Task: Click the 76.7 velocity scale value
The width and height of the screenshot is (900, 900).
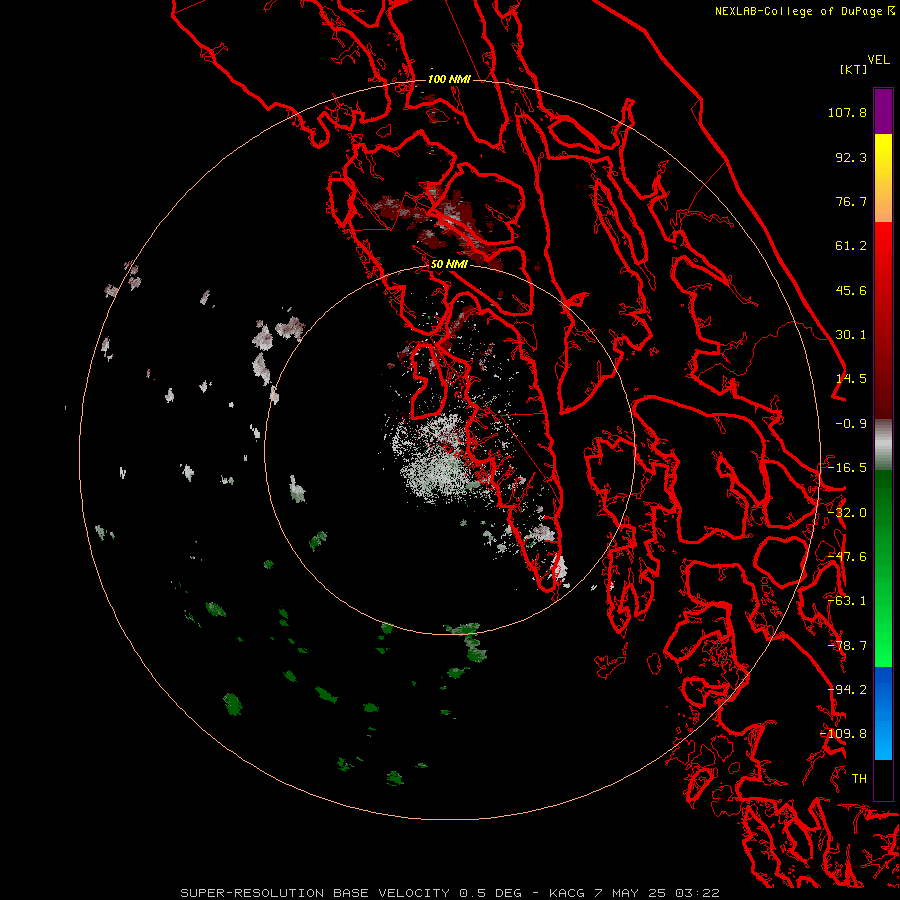Action: 851,201
